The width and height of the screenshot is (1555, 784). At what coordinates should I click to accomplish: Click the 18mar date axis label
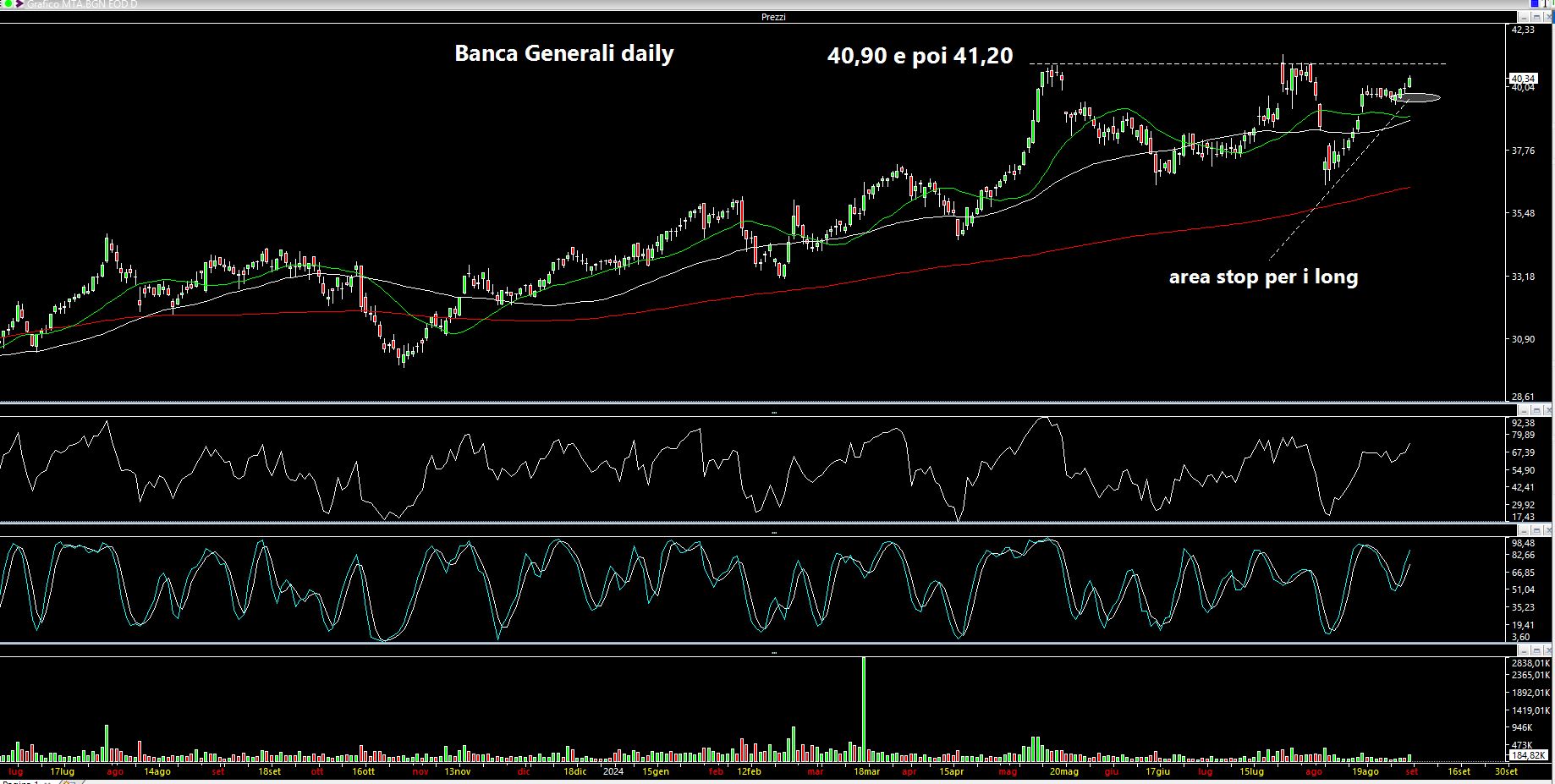tap(866, 771)
